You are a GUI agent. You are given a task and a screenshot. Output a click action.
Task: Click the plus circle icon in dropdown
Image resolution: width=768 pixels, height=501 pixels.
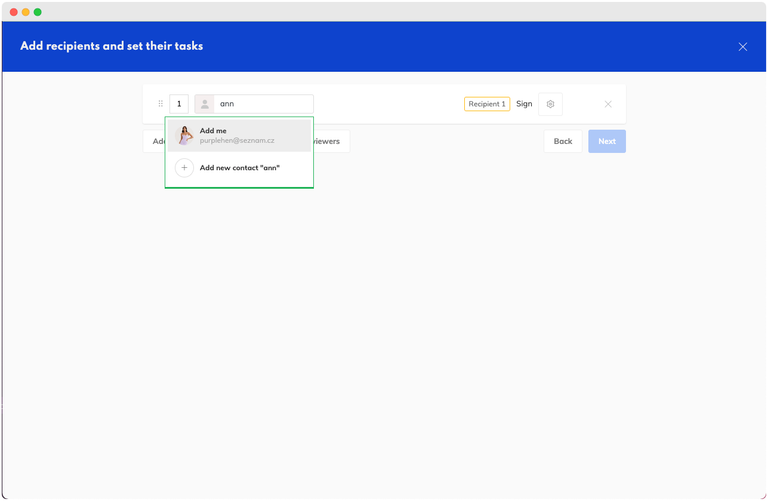[184, 168]
